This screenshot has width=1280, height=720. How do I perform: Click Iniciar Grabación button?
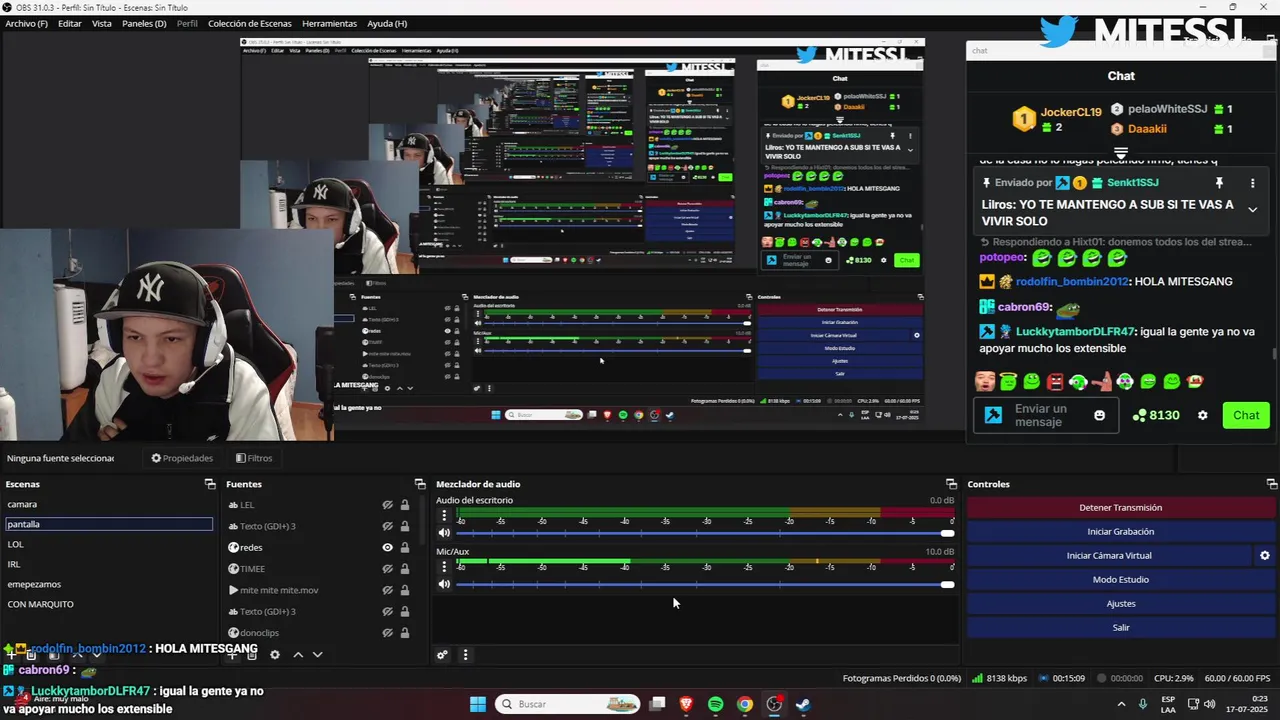(1120, 532)
